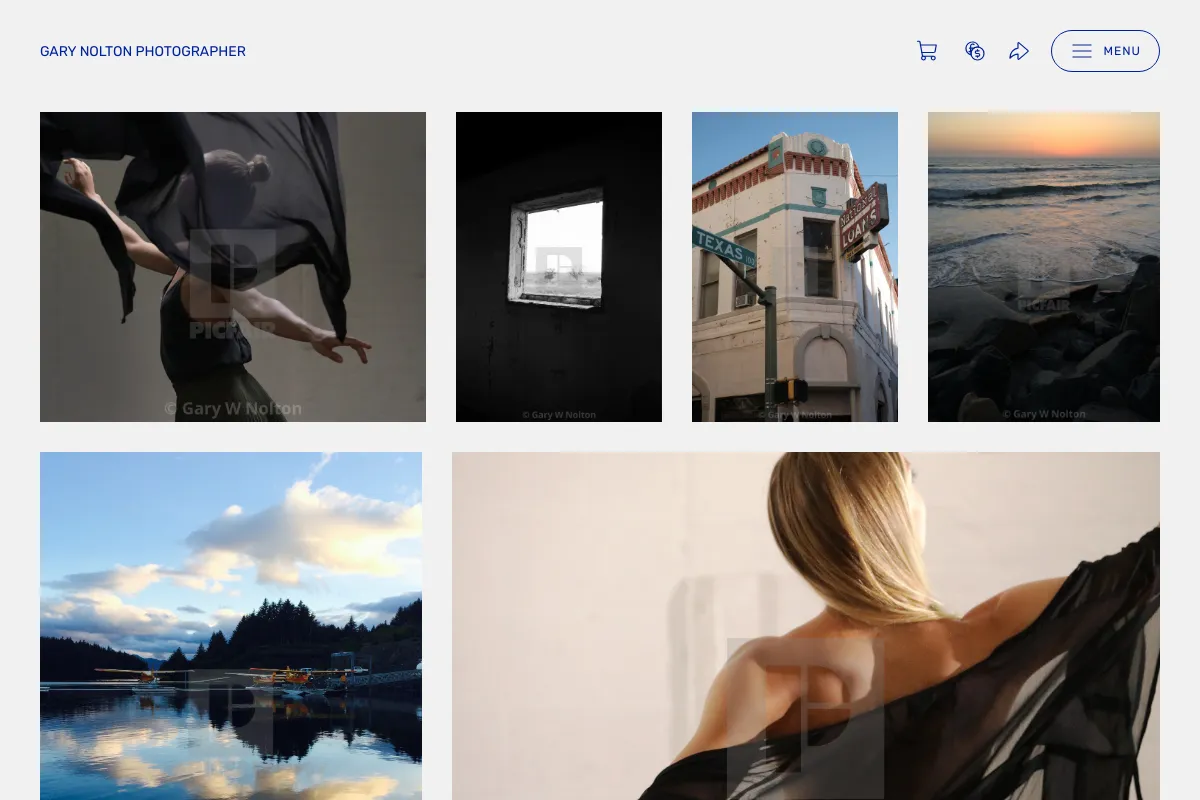Open the dancer with black fabric photo
This screenshot has height=800, width=1200.
[233, 267]
